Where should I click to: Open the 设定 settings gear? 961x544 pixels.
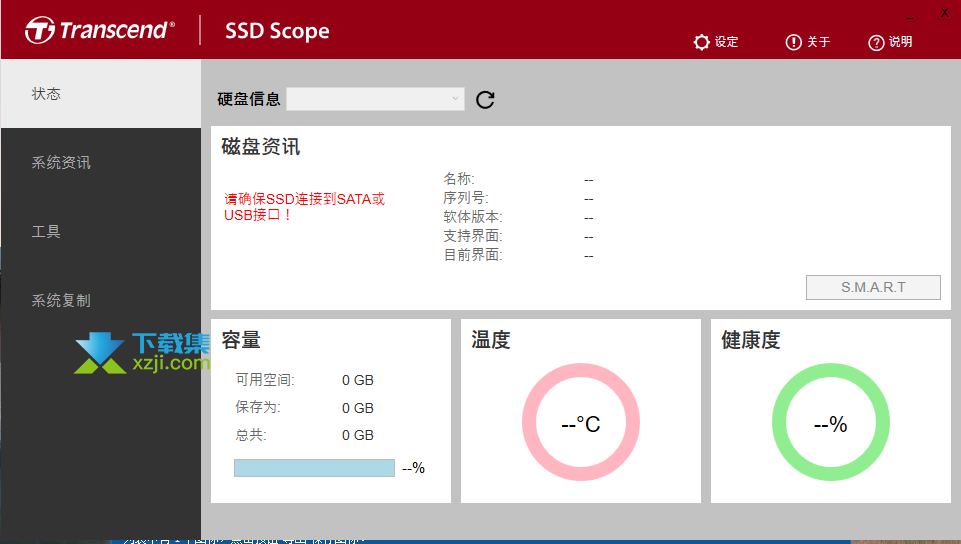tap(715, 42)
